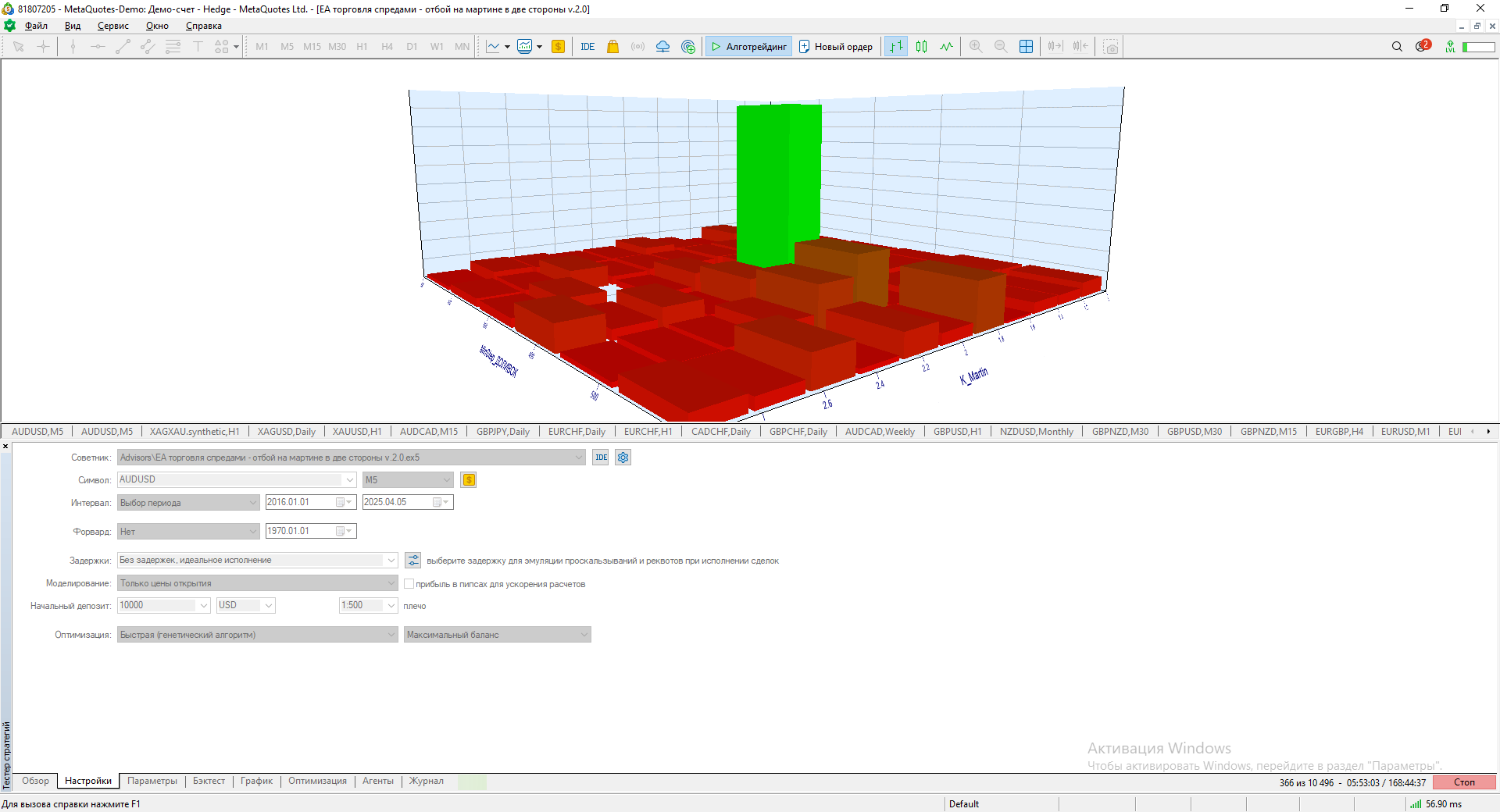Click the zoom out magnifier icon

click(1001, 47)
